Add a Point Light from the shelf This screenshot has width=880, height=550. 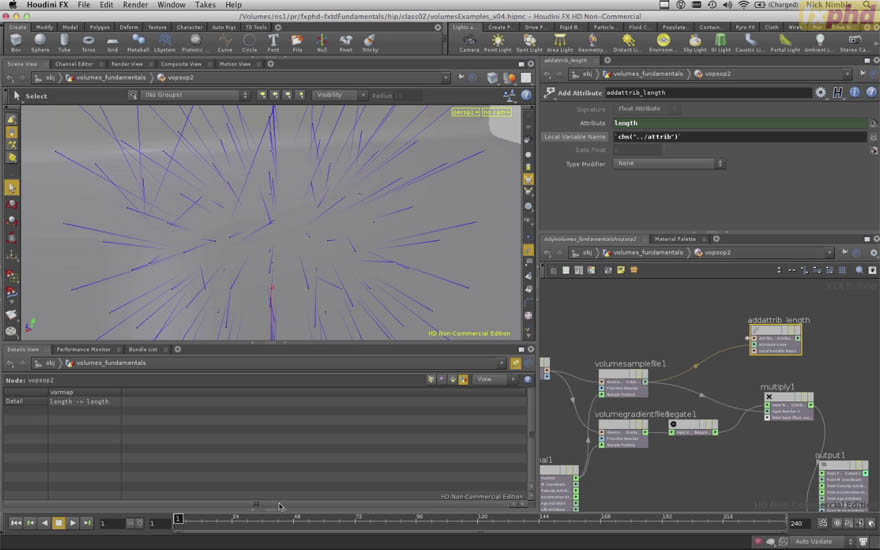click(497, 42)
